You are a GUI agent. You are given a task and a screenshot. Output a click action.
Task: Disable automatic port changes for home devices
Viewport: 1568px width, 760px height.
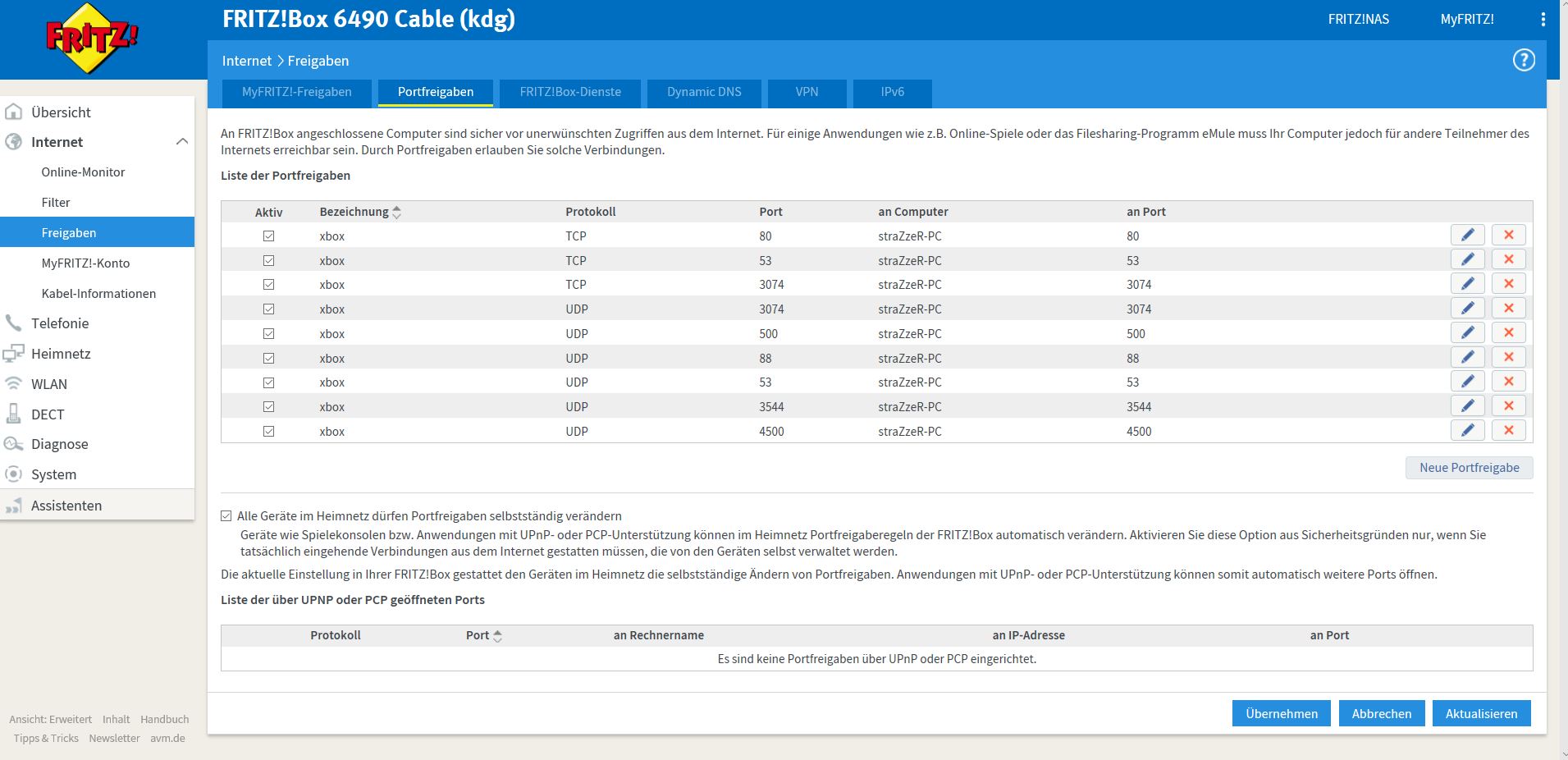tap(226, 515)
